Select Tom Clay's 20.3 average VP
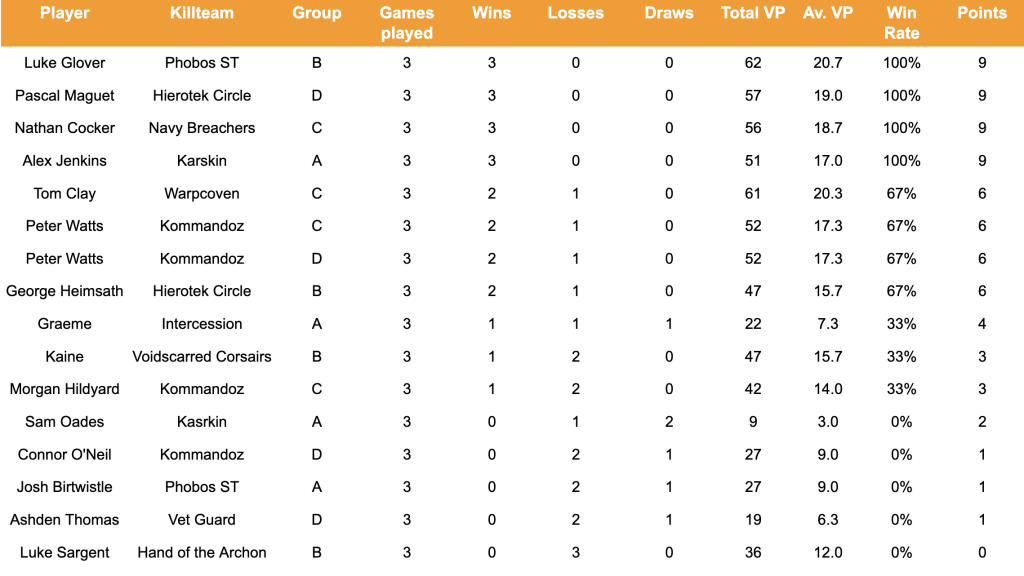This screenshot has width=1024, height=576. pyautogui.click(x=828, y=193)
